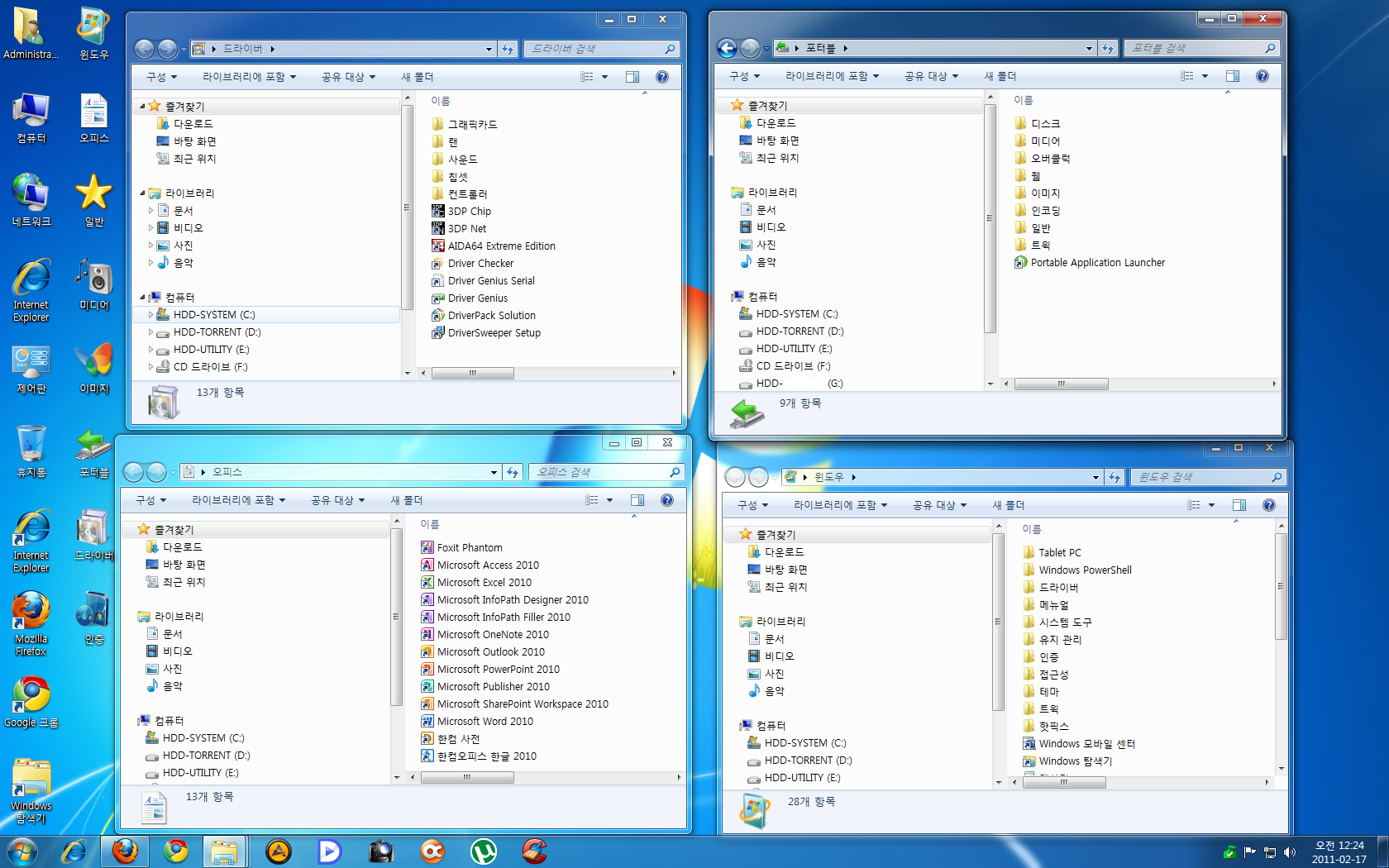The height and width of the screenshot is (868, 1389).
Task: Go back in the 포터블 window
Action: [727, 48]
